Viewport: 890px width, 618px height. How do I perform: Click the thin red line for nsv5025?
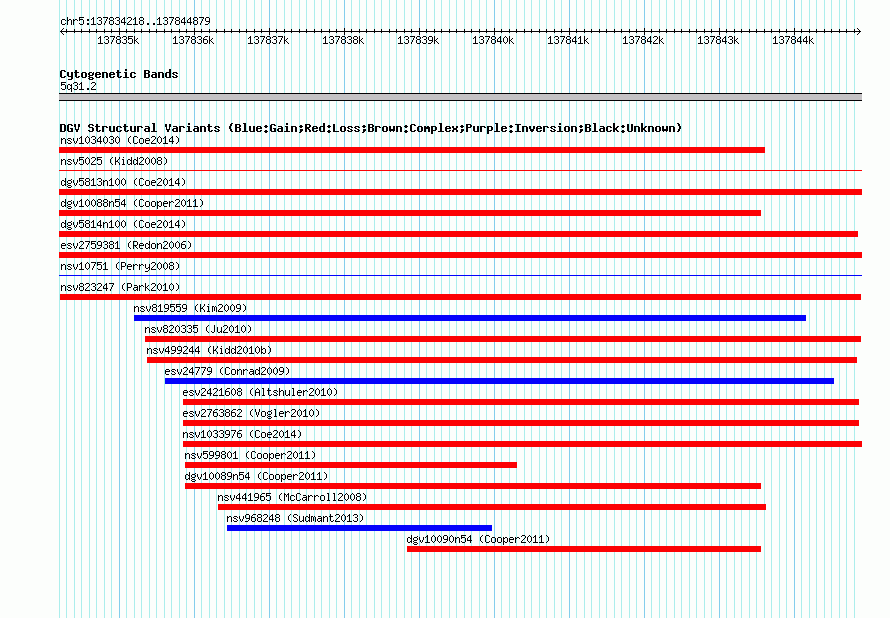[460, 170]
